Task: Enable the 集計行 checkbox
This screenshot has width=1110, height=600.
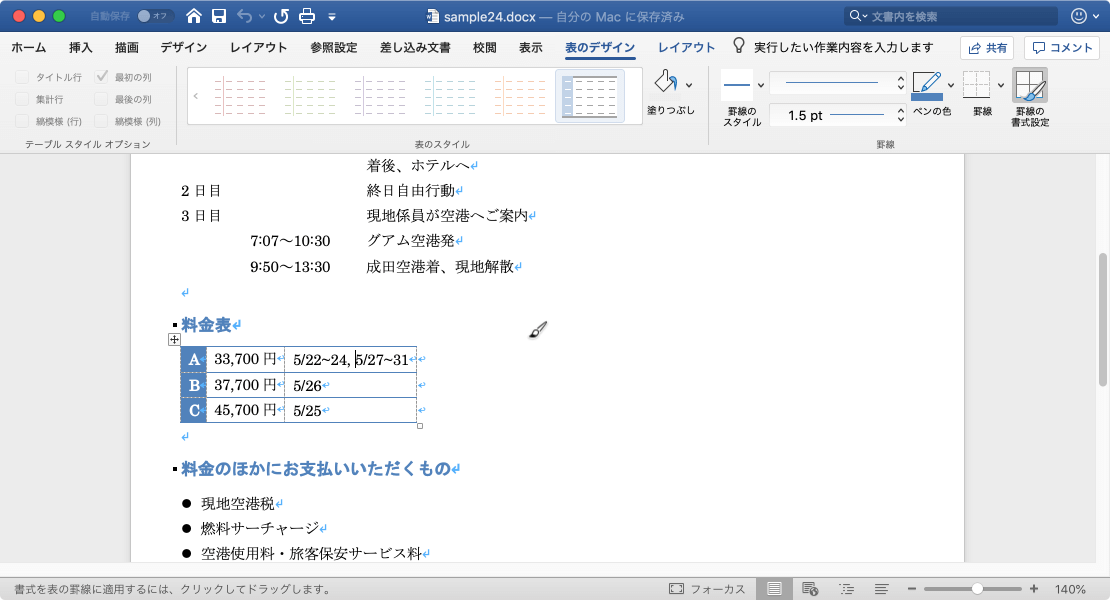Action: (x=22, y=99)
